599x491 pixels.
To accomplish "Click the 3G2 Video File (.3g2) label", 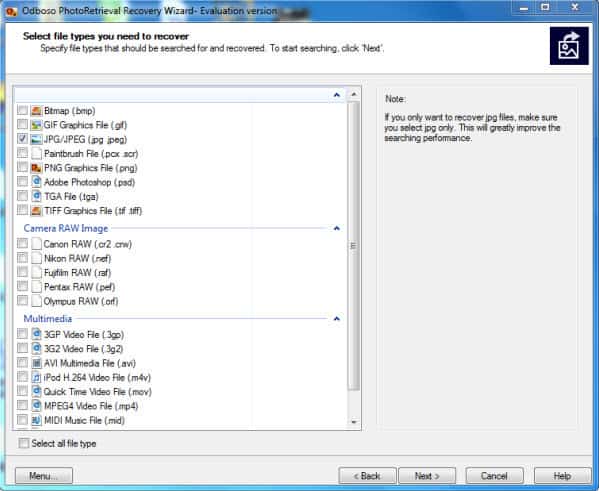I will tap(83, 348).
